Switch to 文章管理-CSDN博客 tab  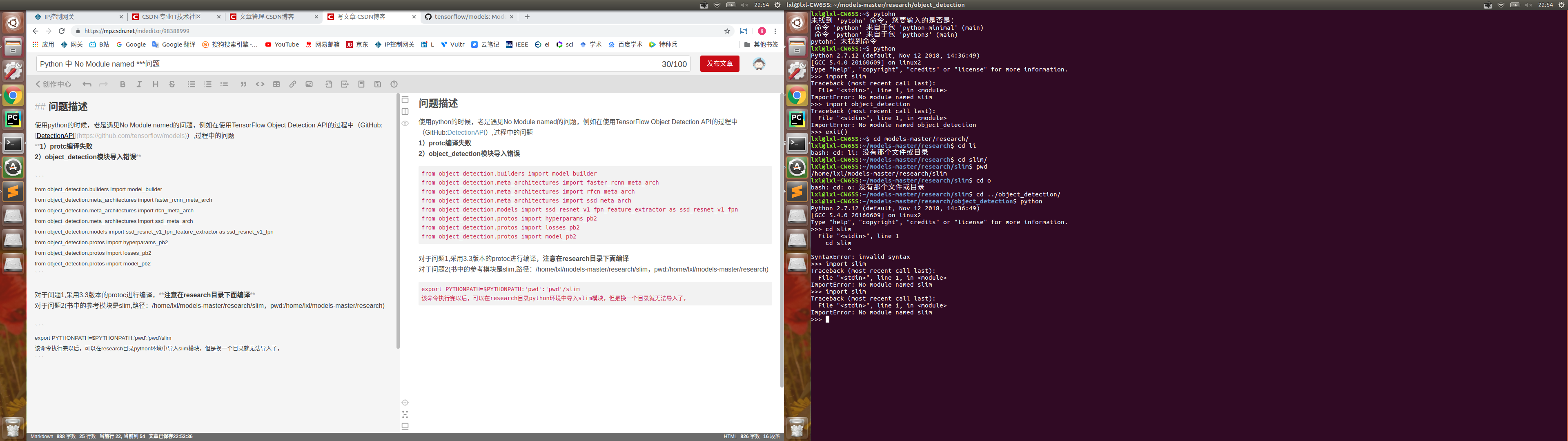tap(267, 17)
